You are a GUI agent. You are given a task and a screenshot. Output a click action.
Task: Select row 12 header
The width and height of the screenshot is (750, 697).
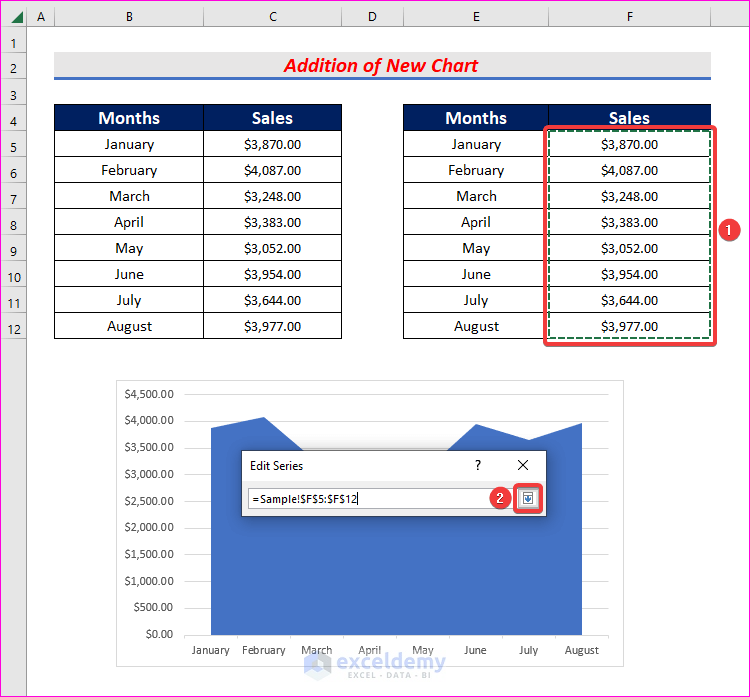pos(13,329)
